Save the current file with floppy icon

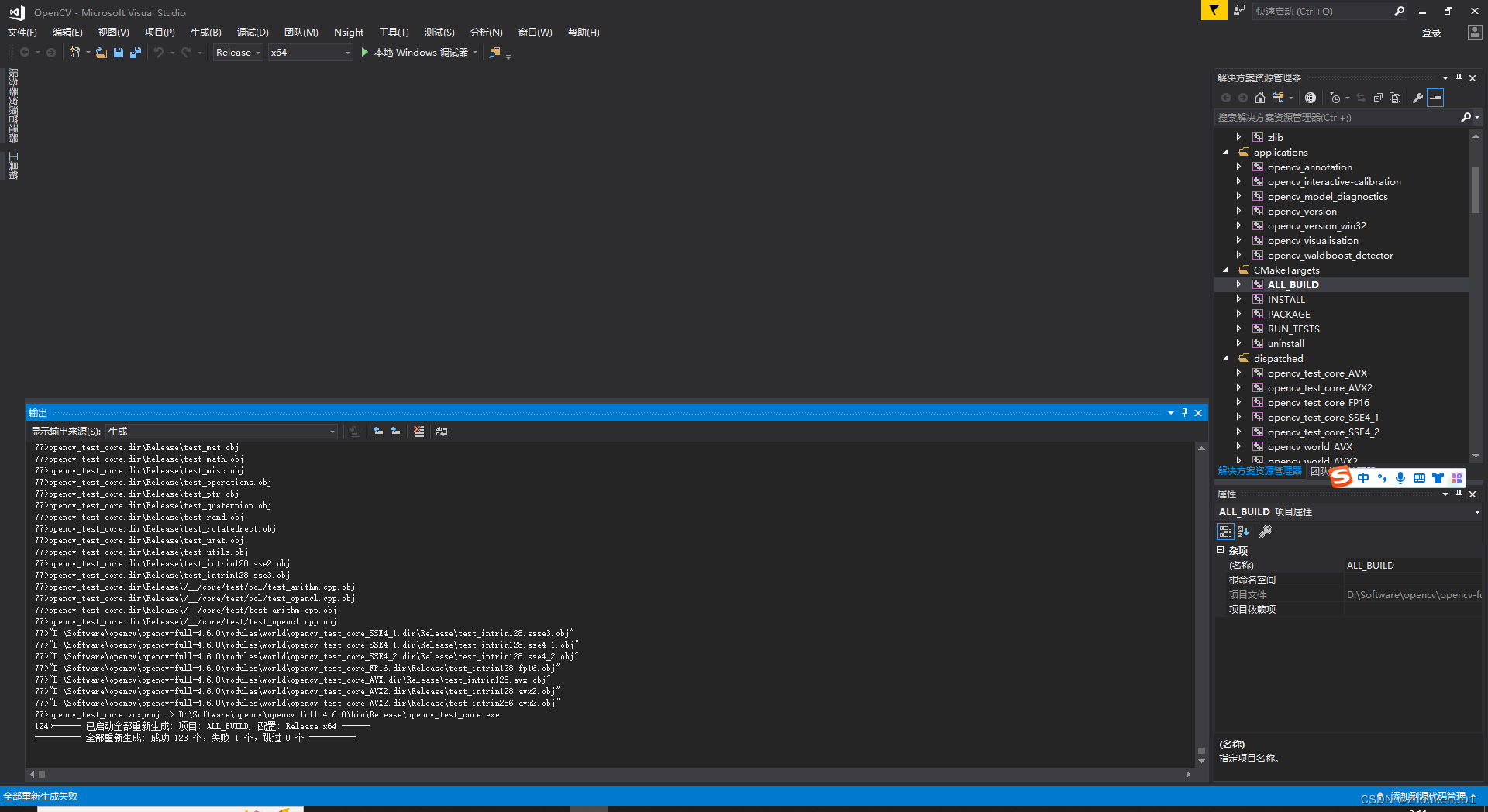click(x=119, y=52)
